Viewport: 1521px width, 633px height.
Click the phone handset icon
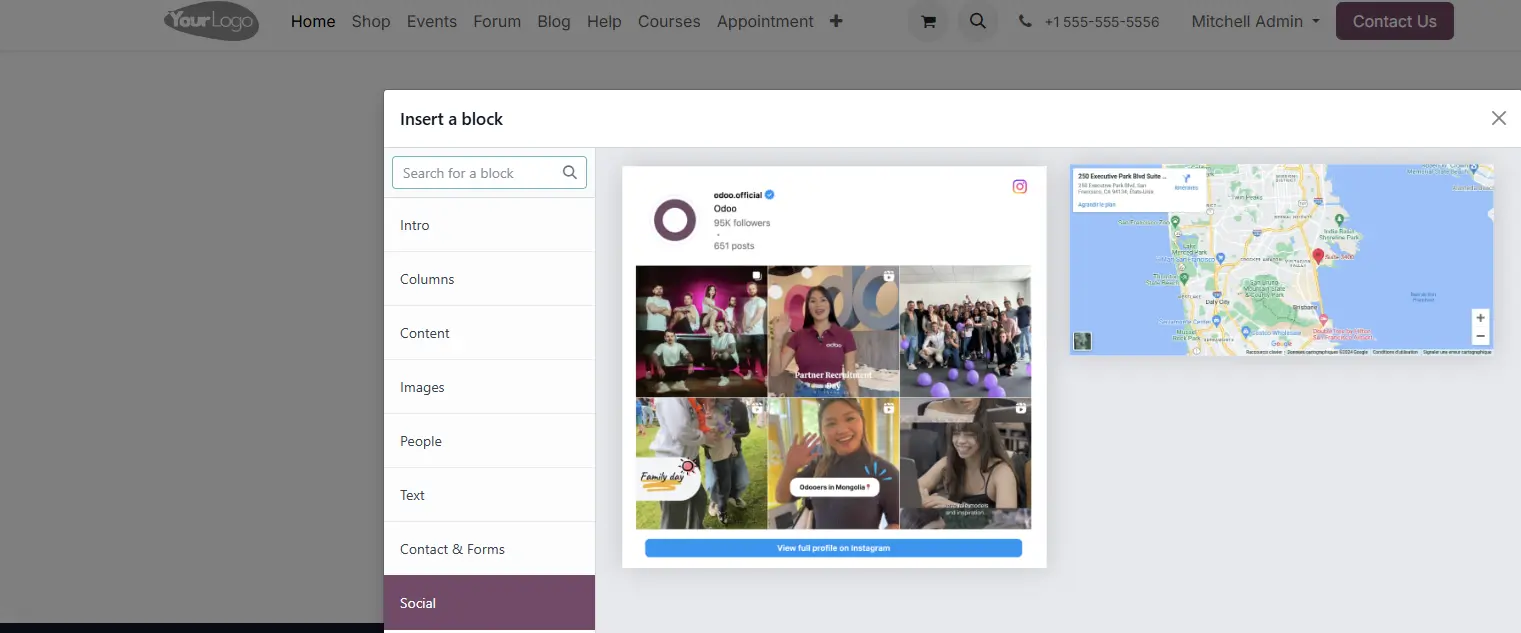pos(1025,21)
